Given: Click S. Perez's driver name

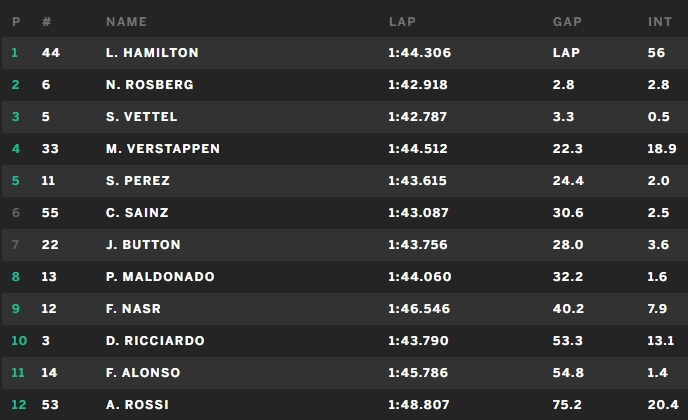Looking at the screenshot, I should pos(137,181).
